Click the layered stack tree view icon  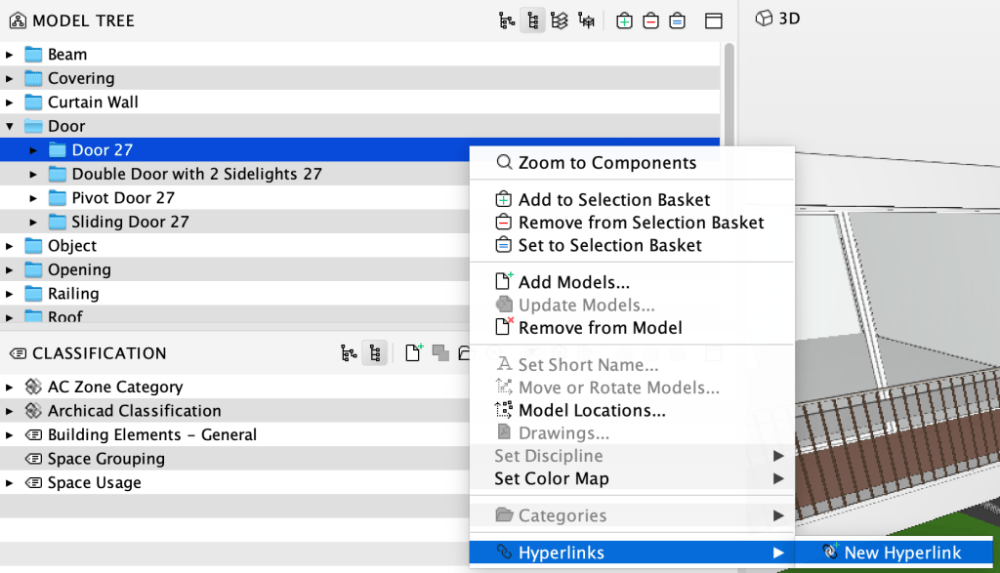559,21
